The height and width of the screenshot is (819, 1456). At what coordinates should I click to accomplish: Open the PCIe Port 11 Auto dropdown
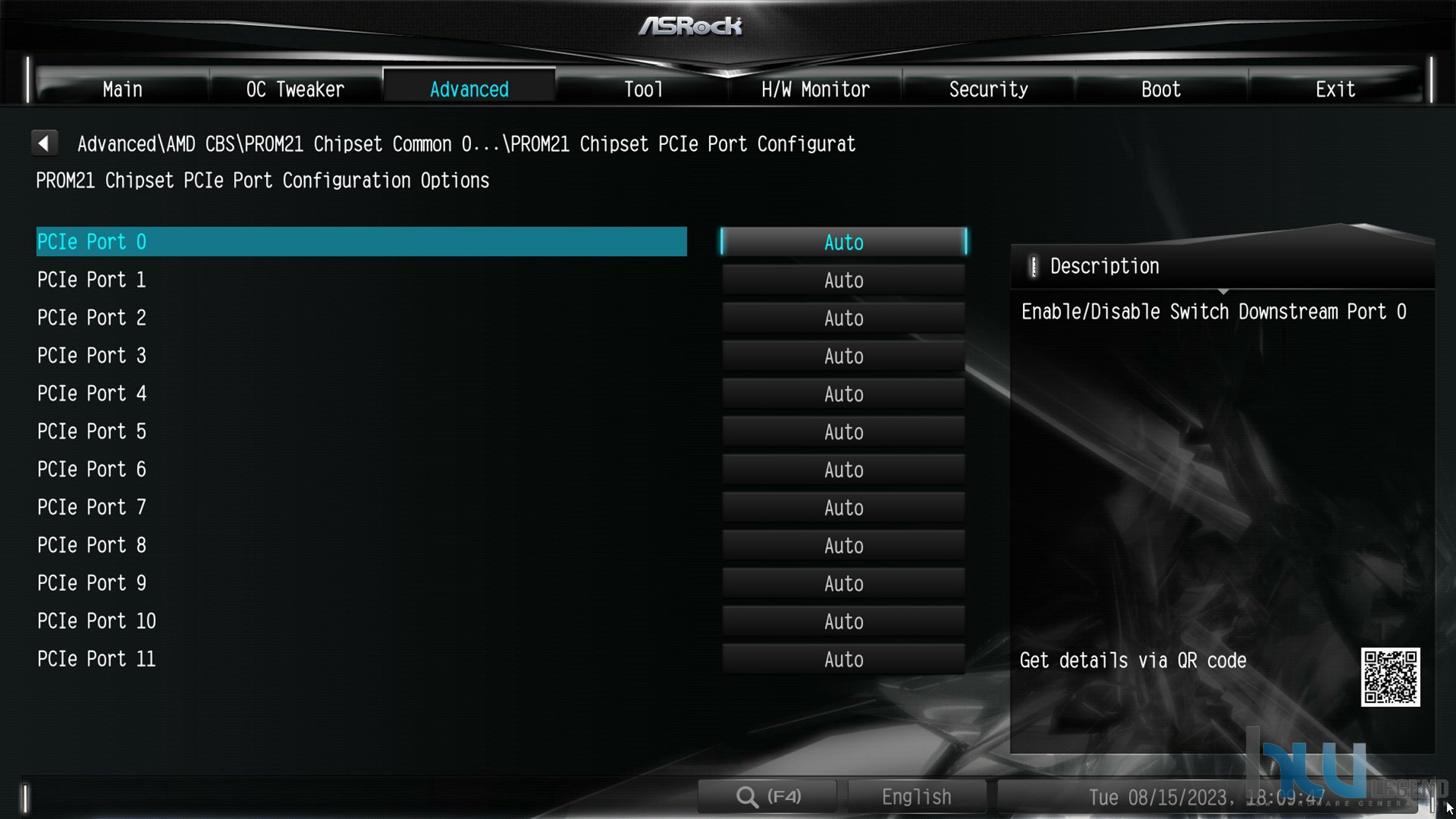[x=843, y=660]
